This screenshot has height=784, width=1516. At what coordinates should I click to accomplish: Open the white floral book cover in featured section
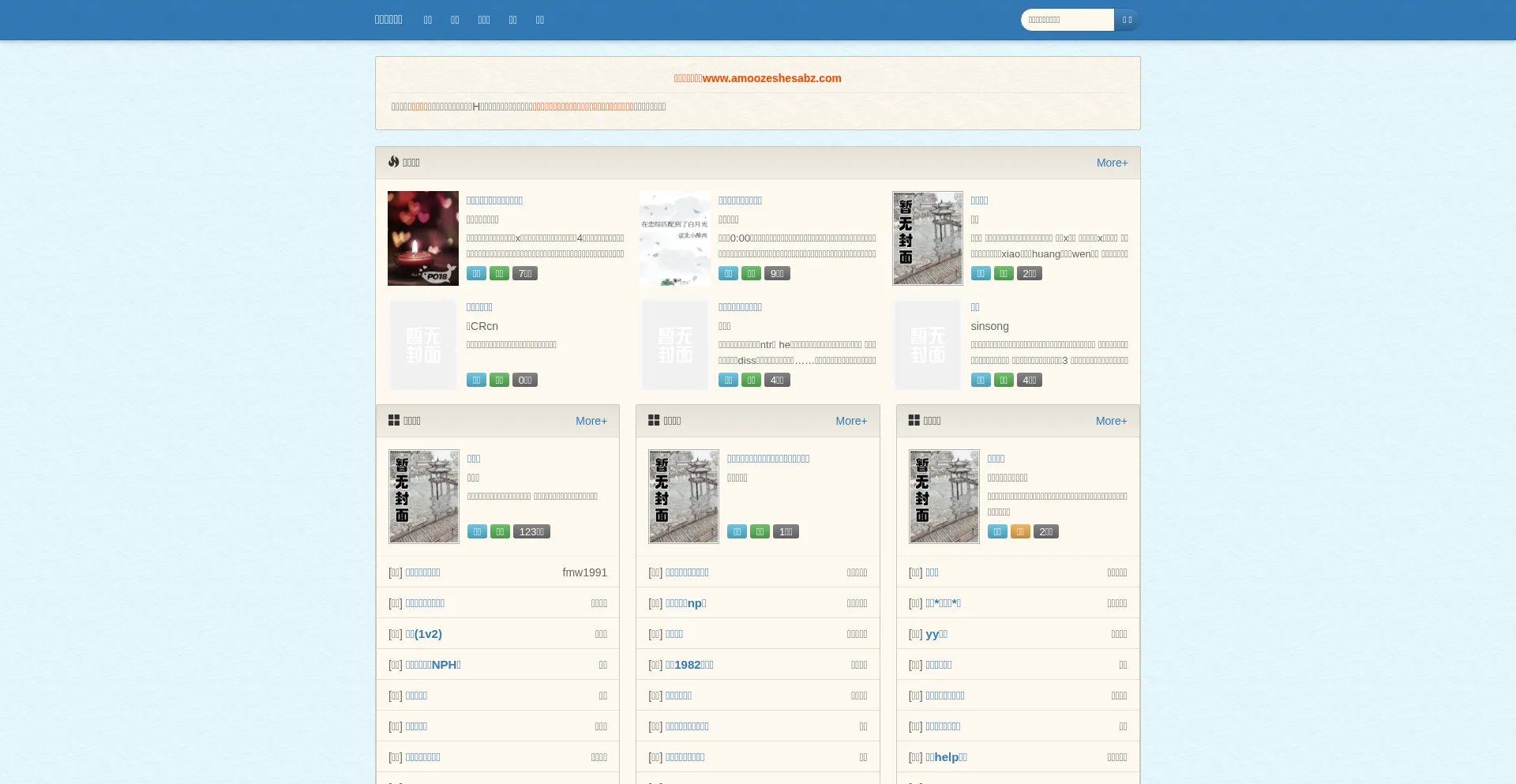pos(675,238)
